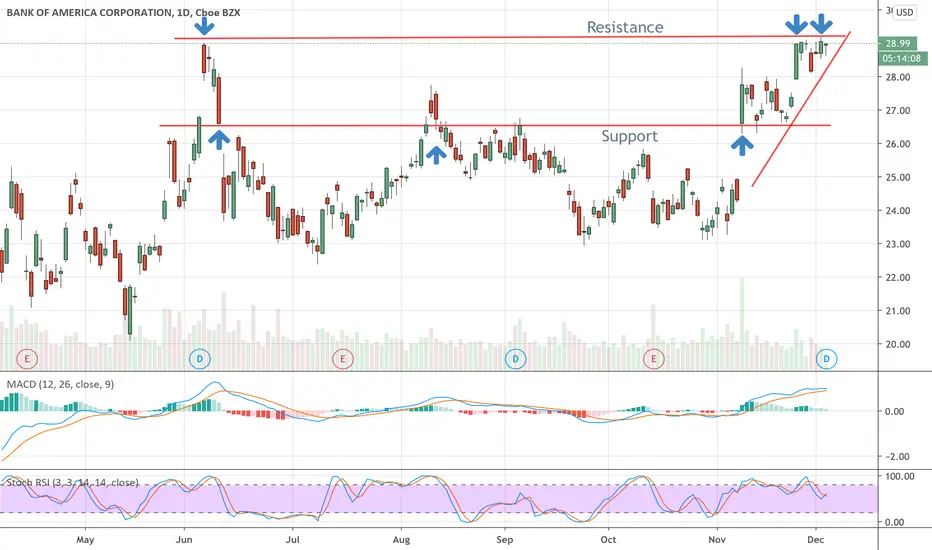
Task: Click the Jul label on time axis
Action: pos(292,540)
